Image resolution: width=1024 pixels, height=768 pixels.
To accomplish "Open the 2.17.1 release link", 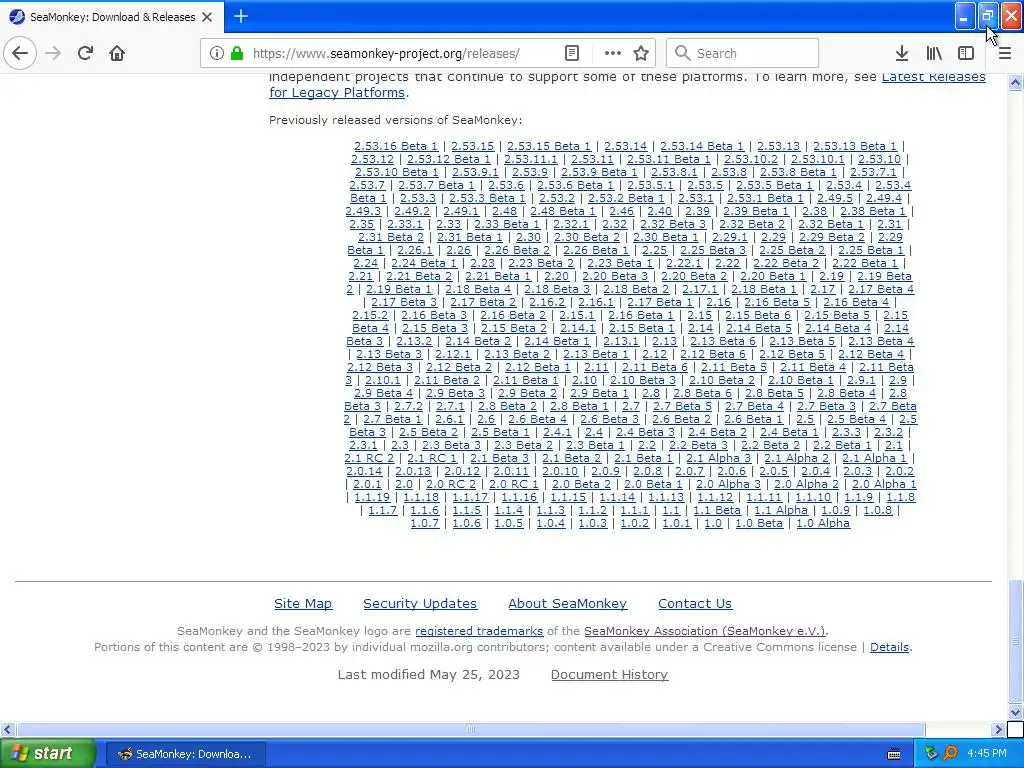I will click(x=699, y=289).
